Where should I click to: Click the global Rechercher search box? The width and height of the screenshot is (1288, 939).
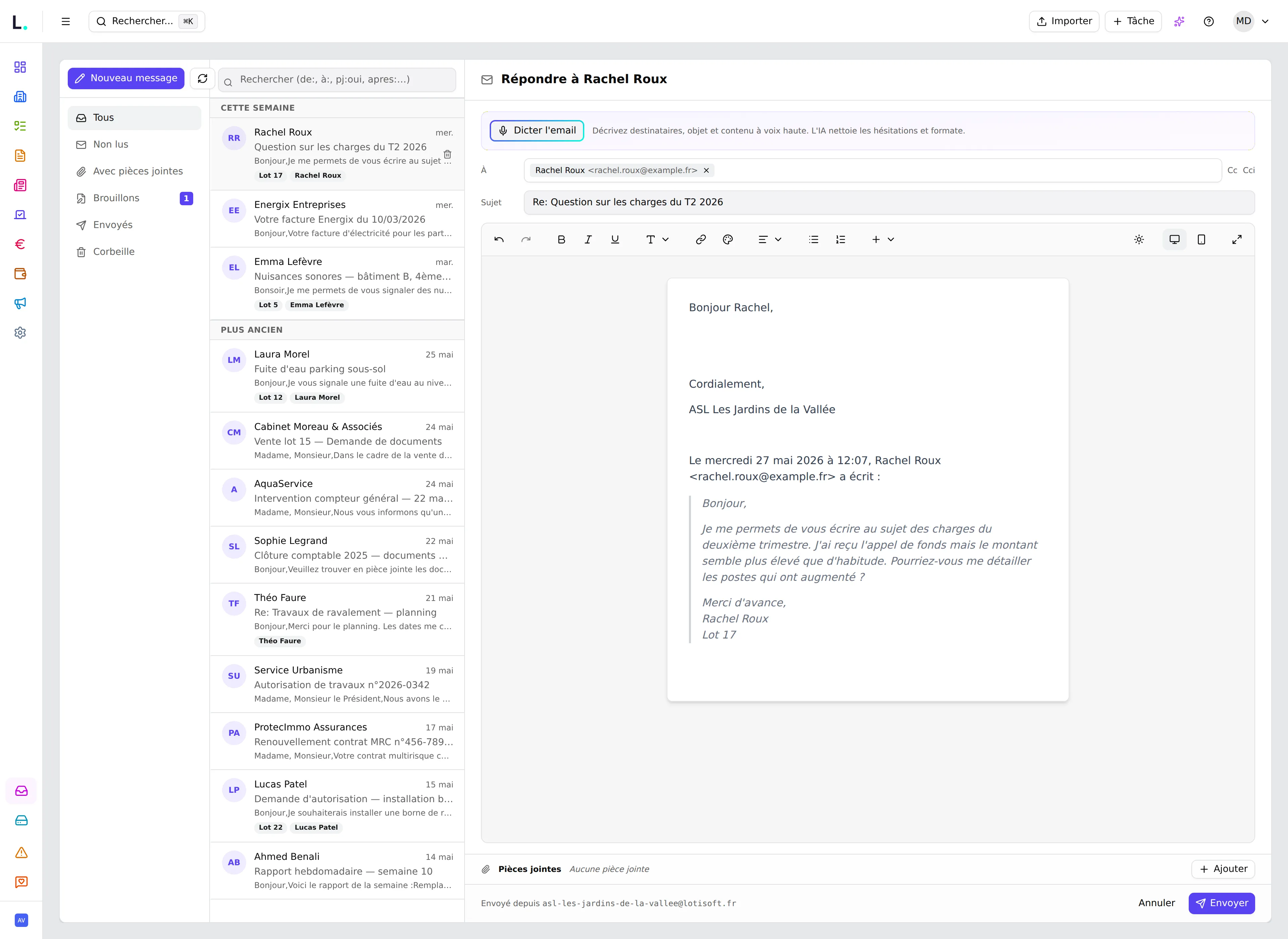147,21
